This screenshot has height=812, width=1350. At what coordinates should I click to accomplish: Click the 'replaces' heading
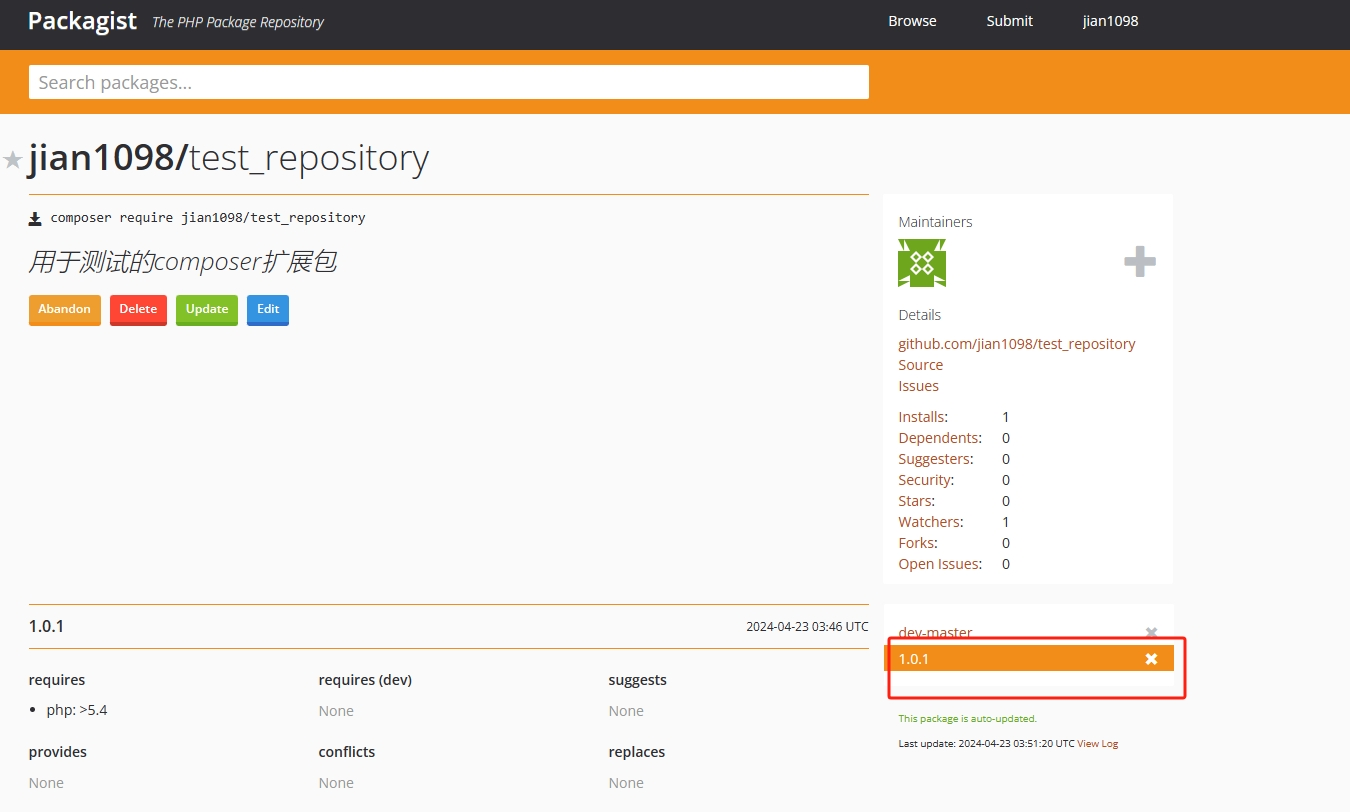(x=637, y=752)
